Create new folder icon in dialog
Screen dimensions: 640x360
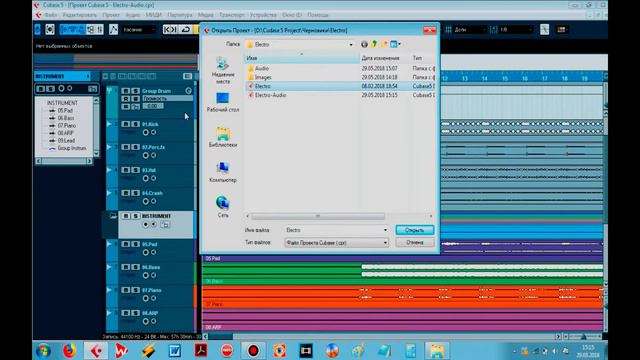tap(384, 44)
